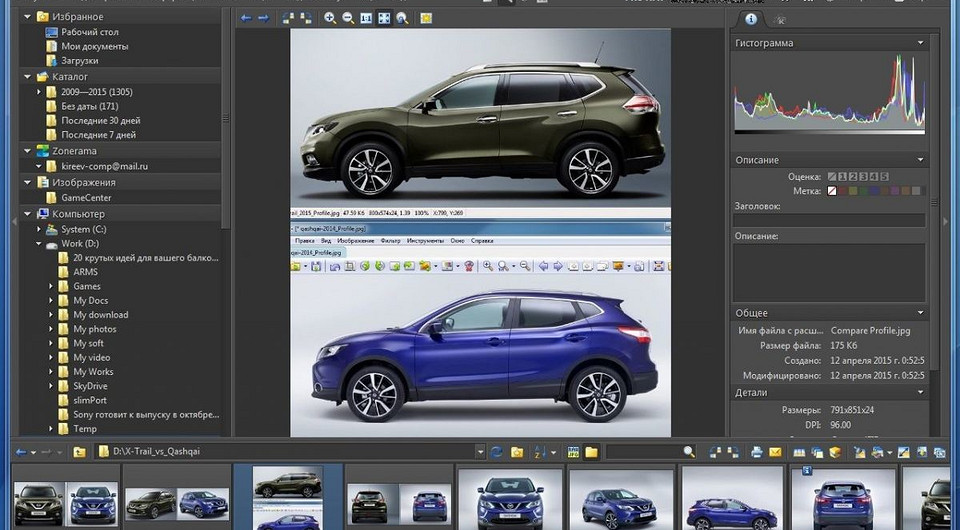Open Загрузки folder
The image size is (960, 530).
tap(80, 61)
